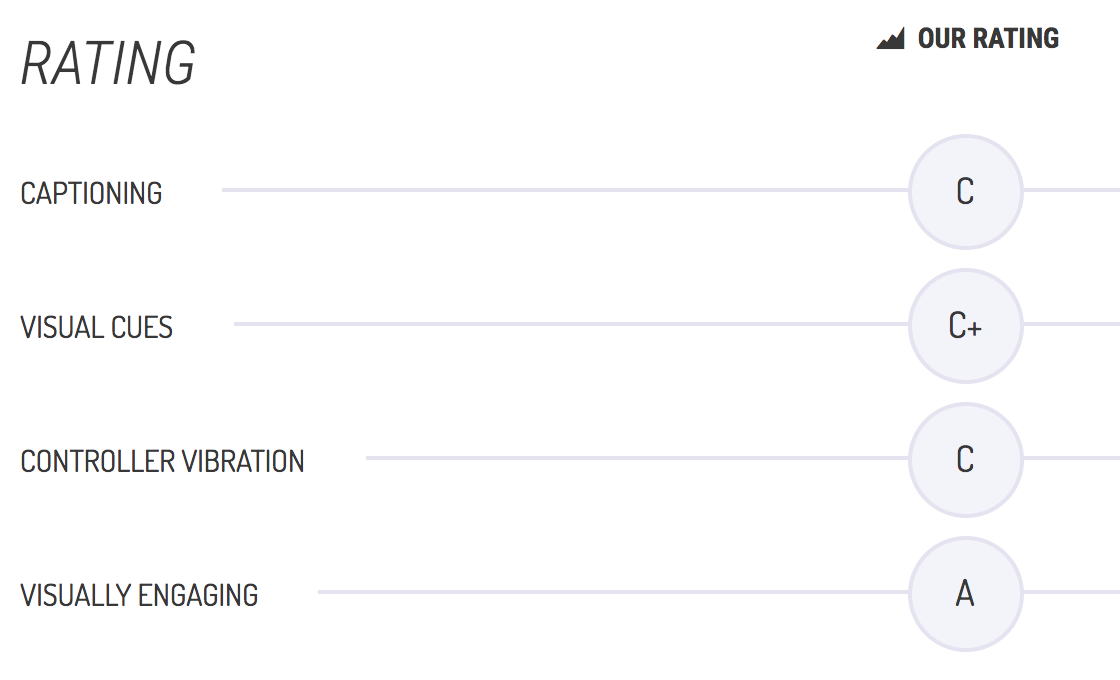The height and width of the screenshot is (680, 1120).
Task: Click the line right of Captioning circle
Action: pos(1071,190)
